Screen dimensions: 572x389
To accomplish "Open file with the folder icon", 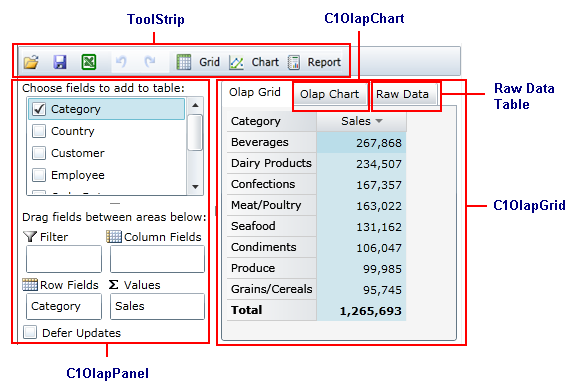I will coord(31,62).
